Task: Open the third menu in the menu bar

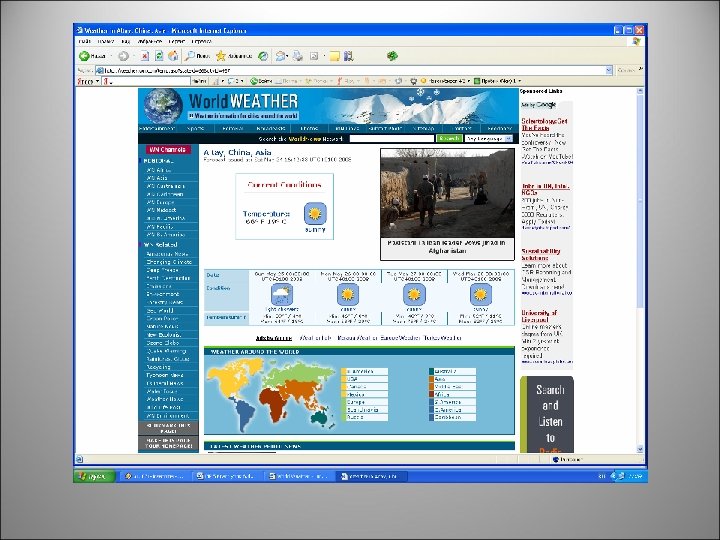Action: pos(126,41)
